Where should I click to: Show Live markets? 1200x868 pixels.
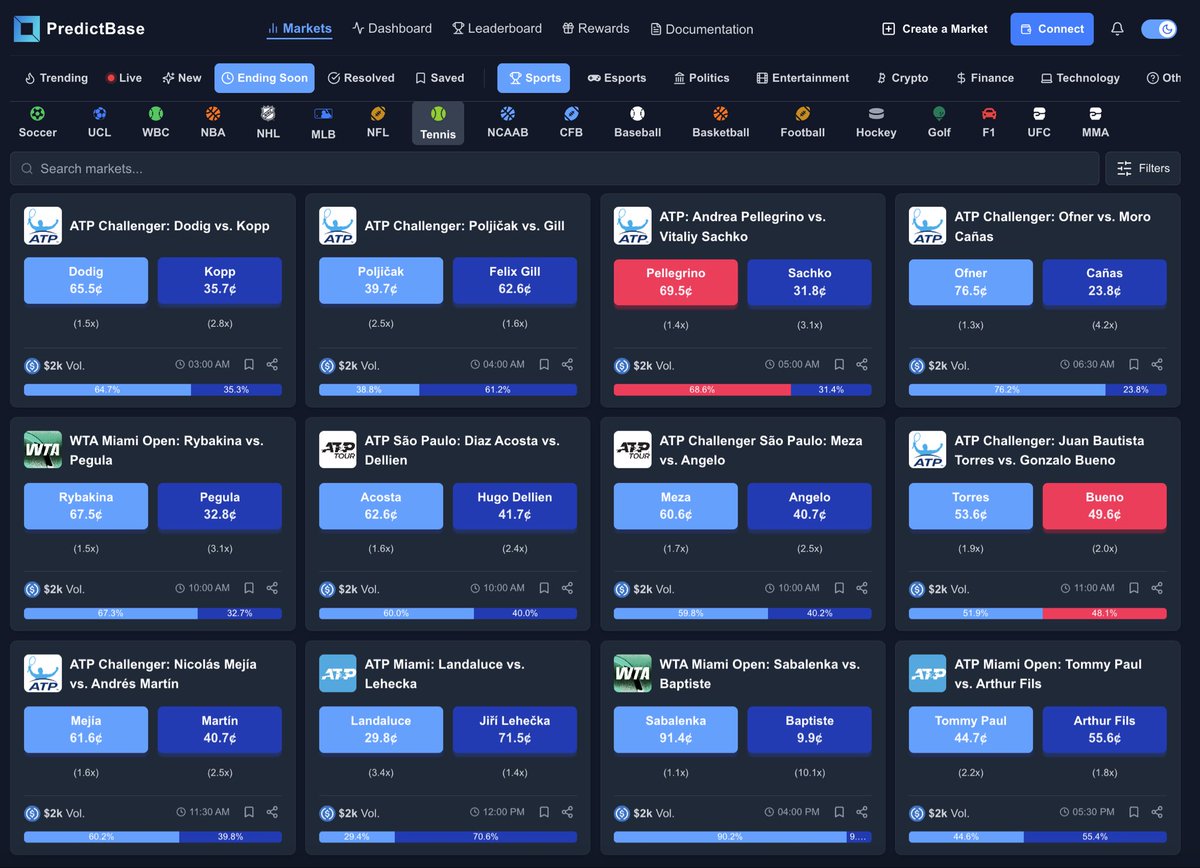coord(125,78)
